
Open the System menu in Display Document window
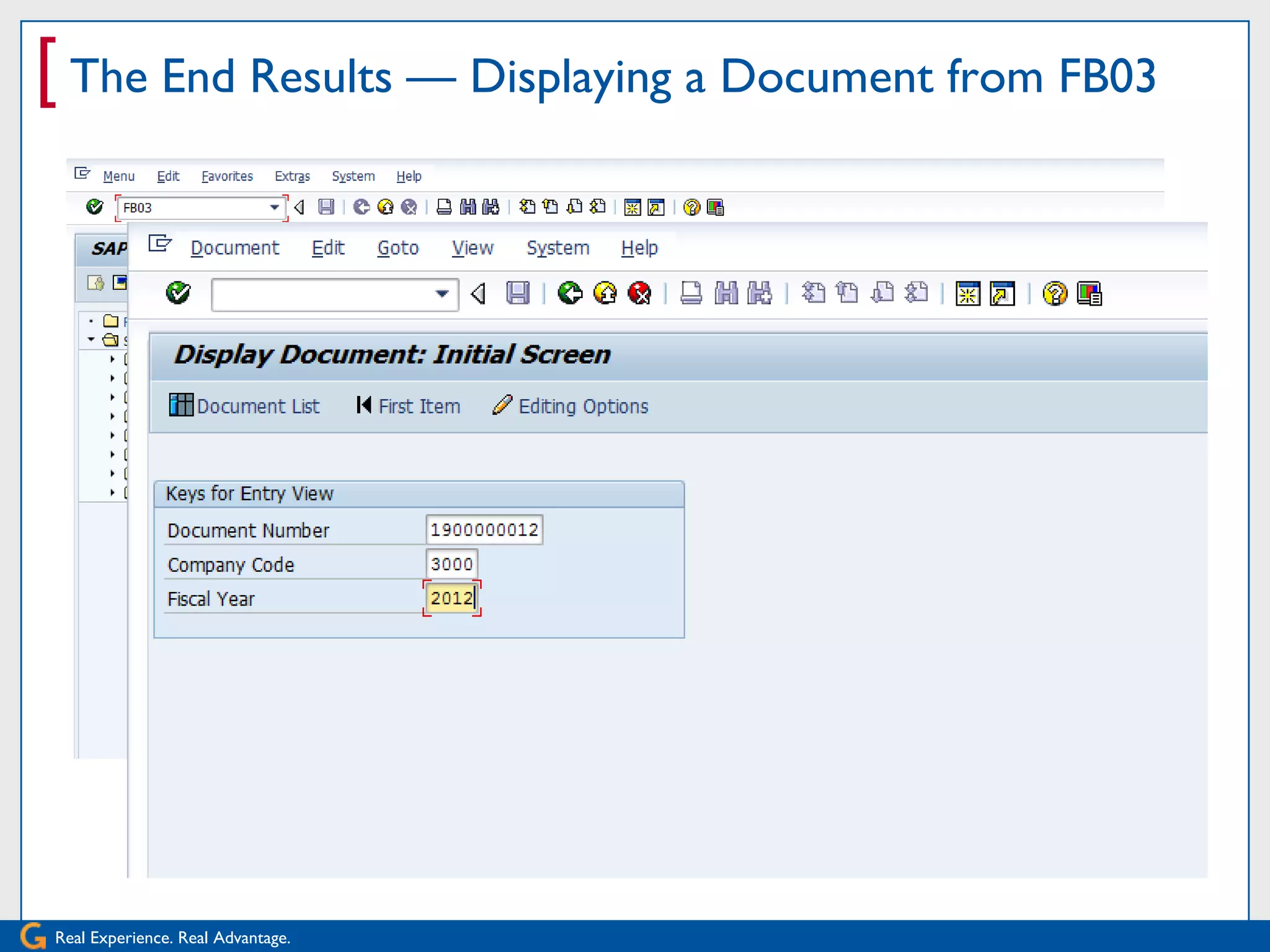click(x=557, y=248)
